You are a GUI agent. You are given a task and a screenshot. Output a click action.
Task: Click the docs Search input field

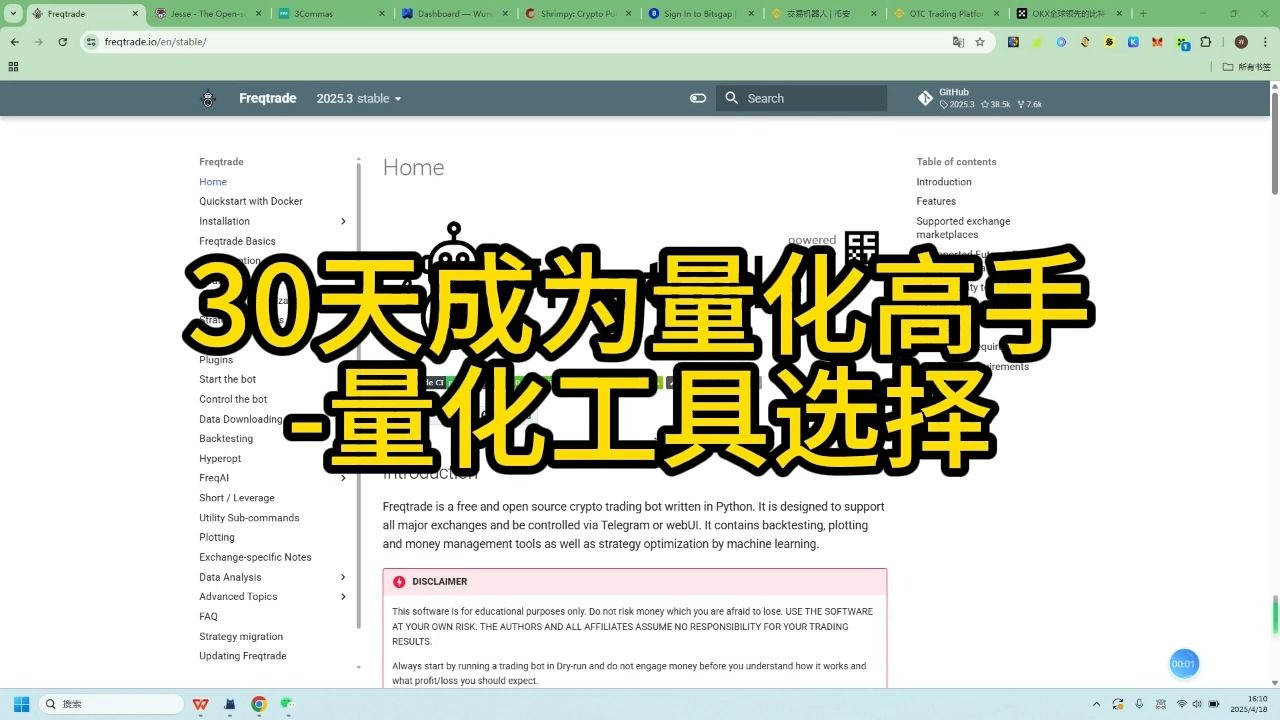pyautogui.click(x=801, y=98)
